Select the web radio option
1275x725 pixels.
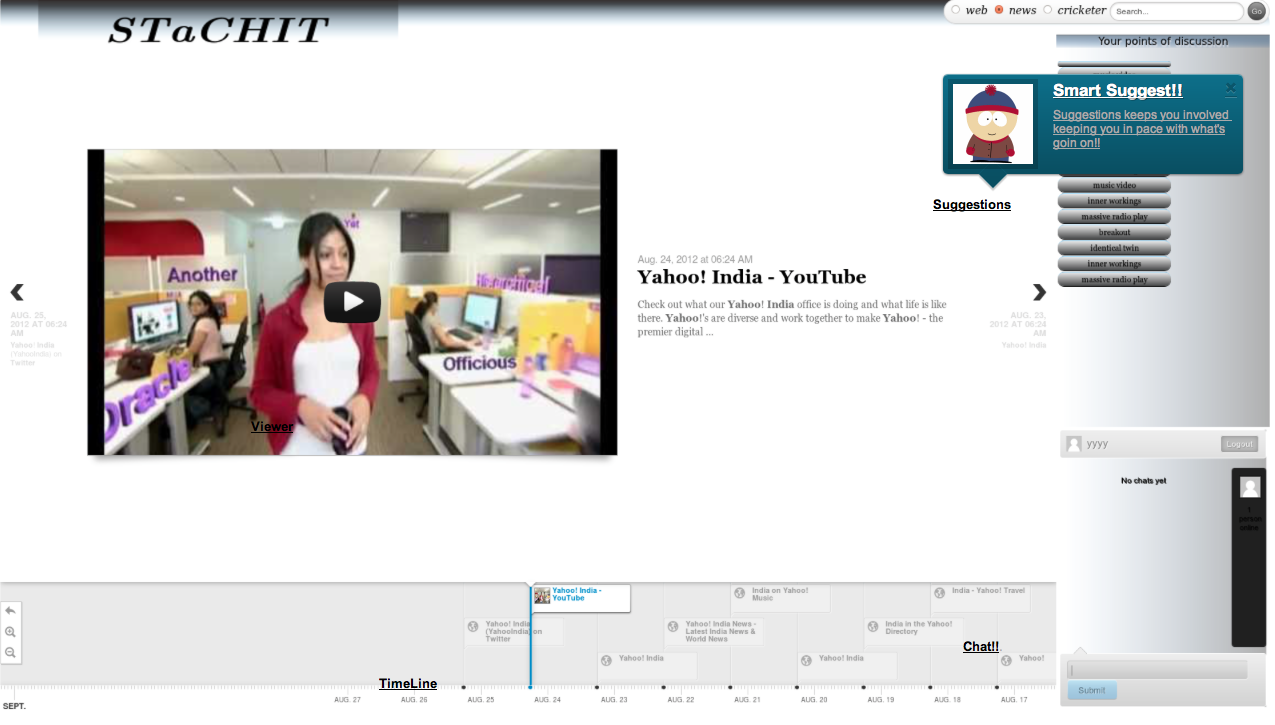955,10
